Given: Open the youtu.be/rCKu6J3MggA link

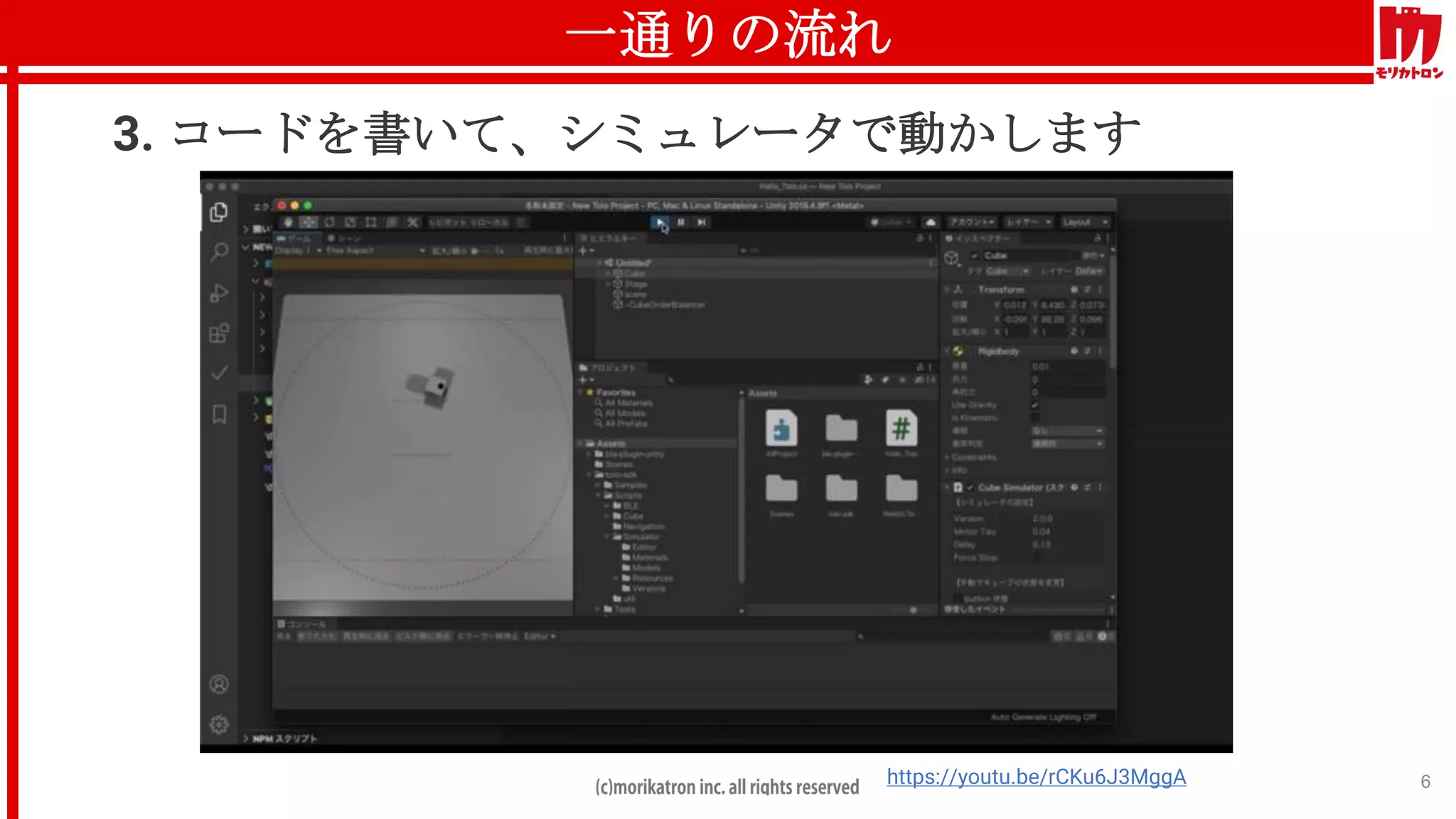Looking at the screenshot, I should [1036, 776].
